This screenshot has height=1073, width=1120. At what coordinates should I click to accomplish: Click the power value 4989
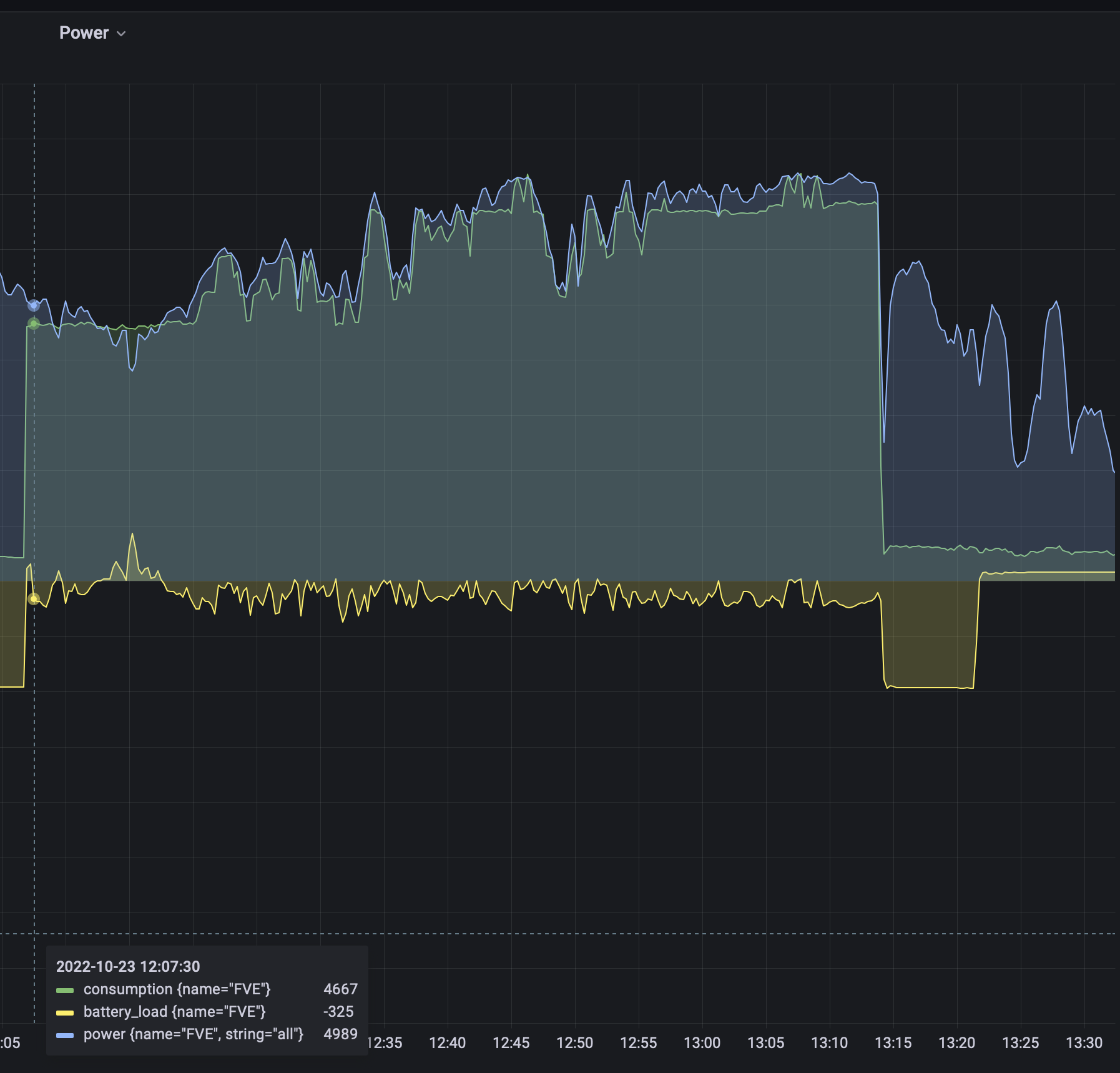tap(340, 1034)
